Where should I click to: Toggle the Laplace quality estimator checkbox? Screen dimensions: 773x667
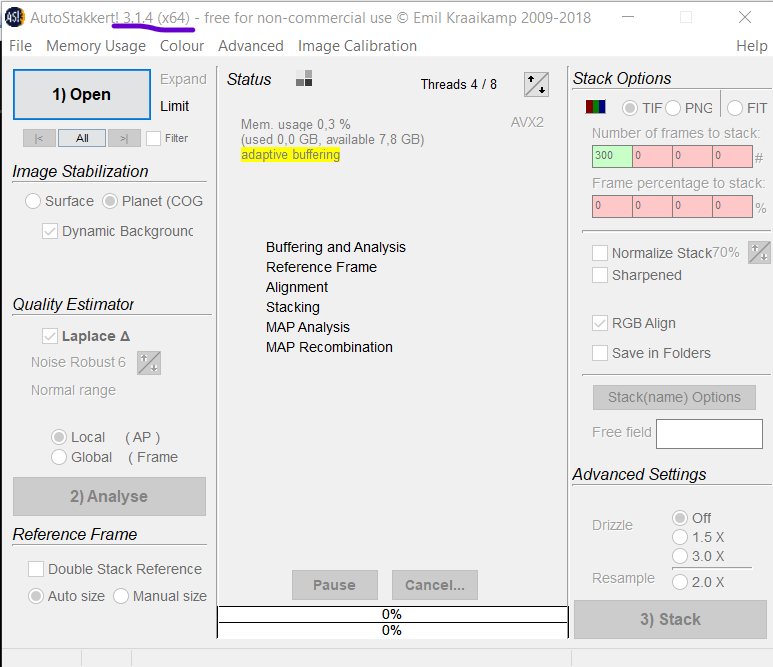click(50, 336)
